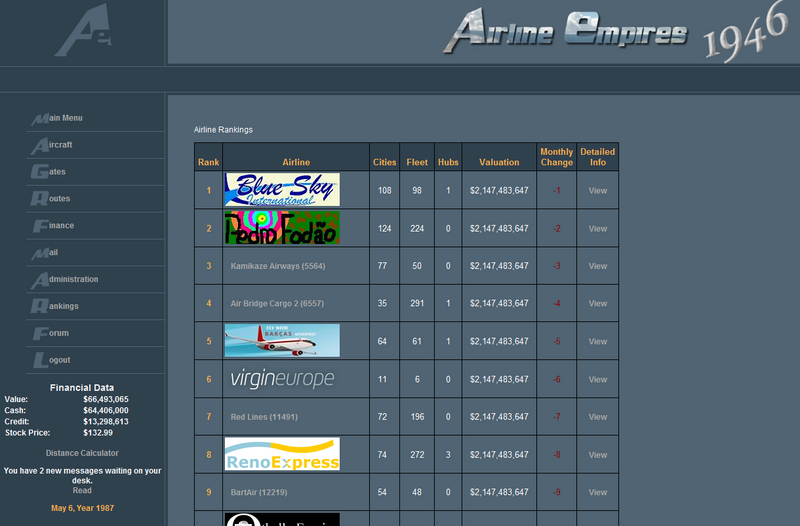Open the virgineurope airline logo
The width and height of the screenshot is (800, 526).
click(282, 379)
